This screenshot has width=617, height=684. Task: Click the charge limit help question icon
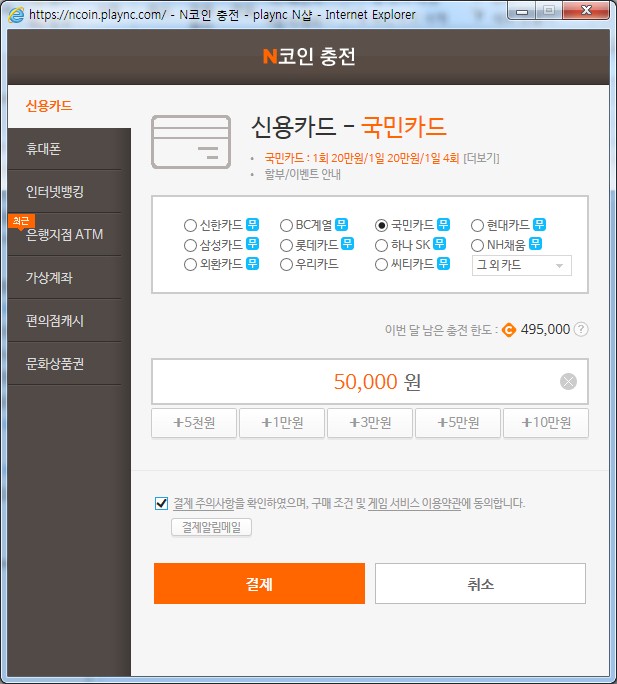(x=581, y=329)
